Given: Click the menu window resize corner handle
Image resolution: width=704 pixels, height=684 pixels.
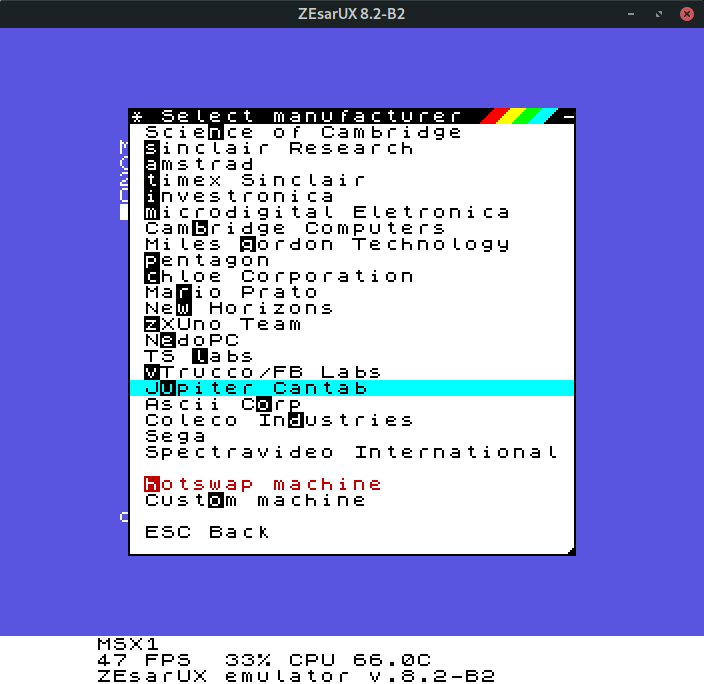Looking at the screenshot, I should pyautogui.click(x=571, y=552).
